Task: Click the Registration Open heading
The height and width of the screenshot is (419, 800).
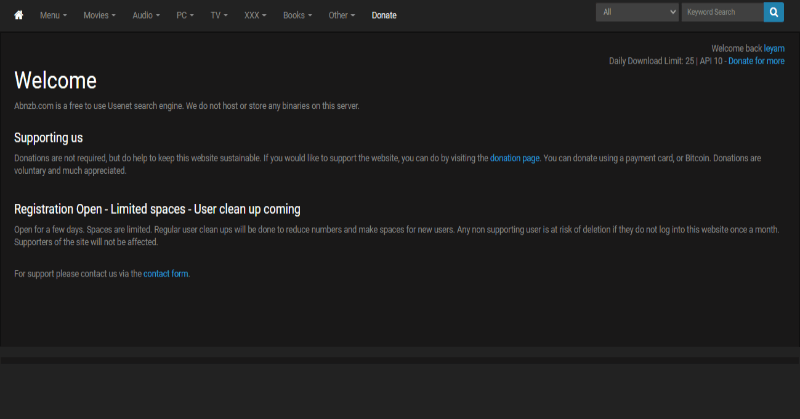Action: [x=157, y=209]
